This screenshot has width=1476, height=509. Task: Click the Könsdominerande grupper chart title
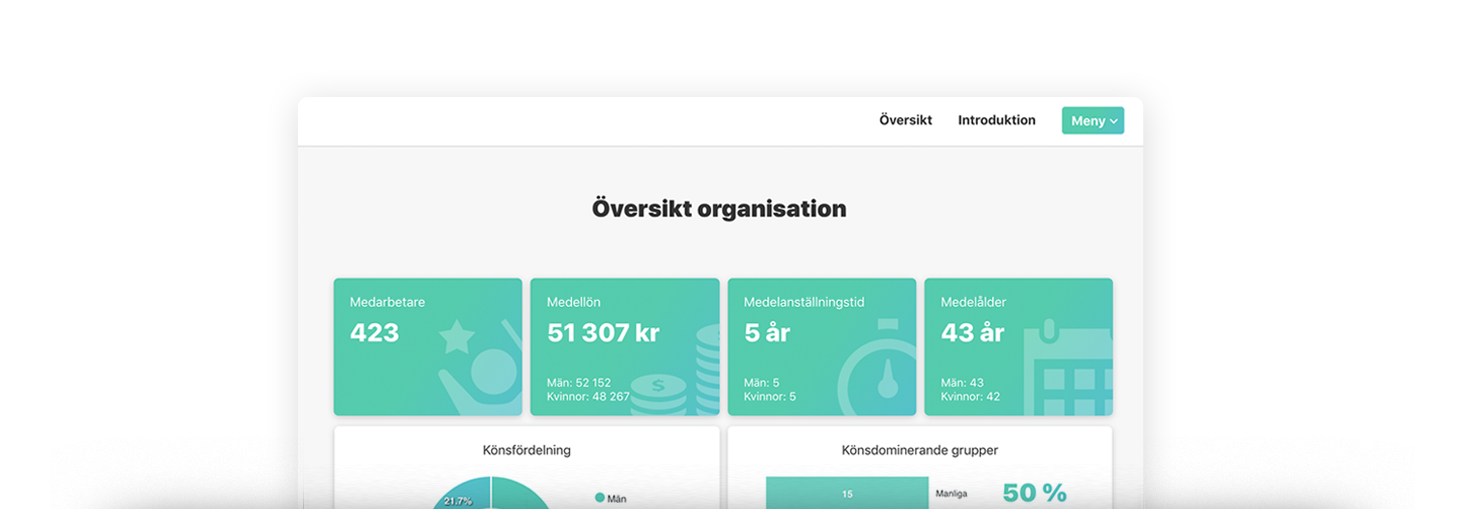tap(920, 450)
